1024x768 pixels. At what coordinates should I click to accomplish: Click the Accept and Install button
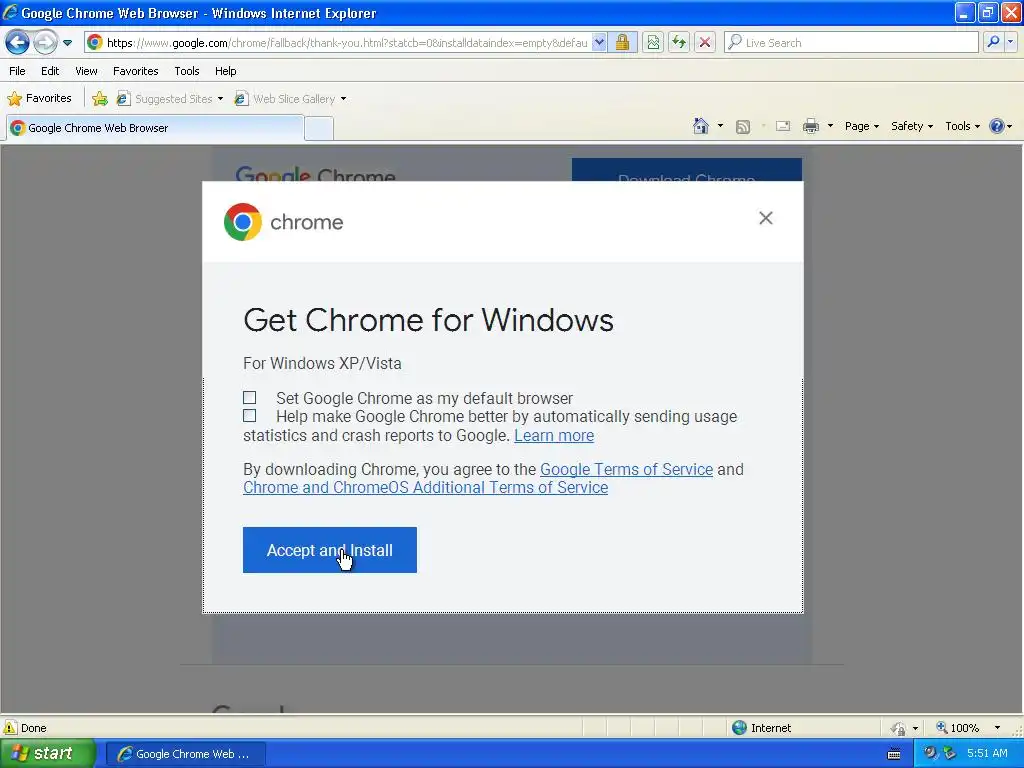tap(330, 550)
